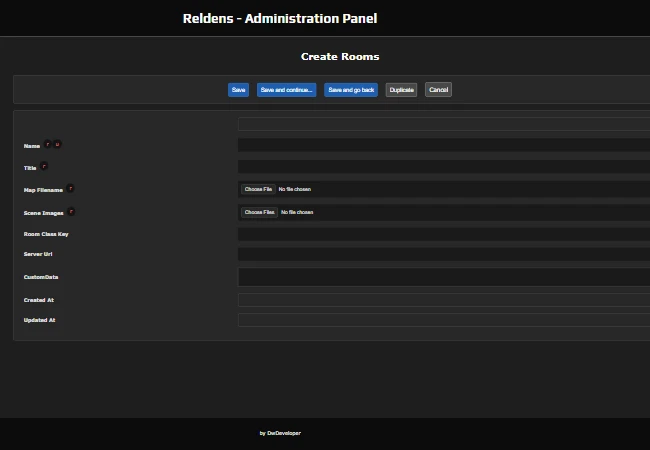
Task: Click the 'CustomData' label
Action: click(41, 277)
